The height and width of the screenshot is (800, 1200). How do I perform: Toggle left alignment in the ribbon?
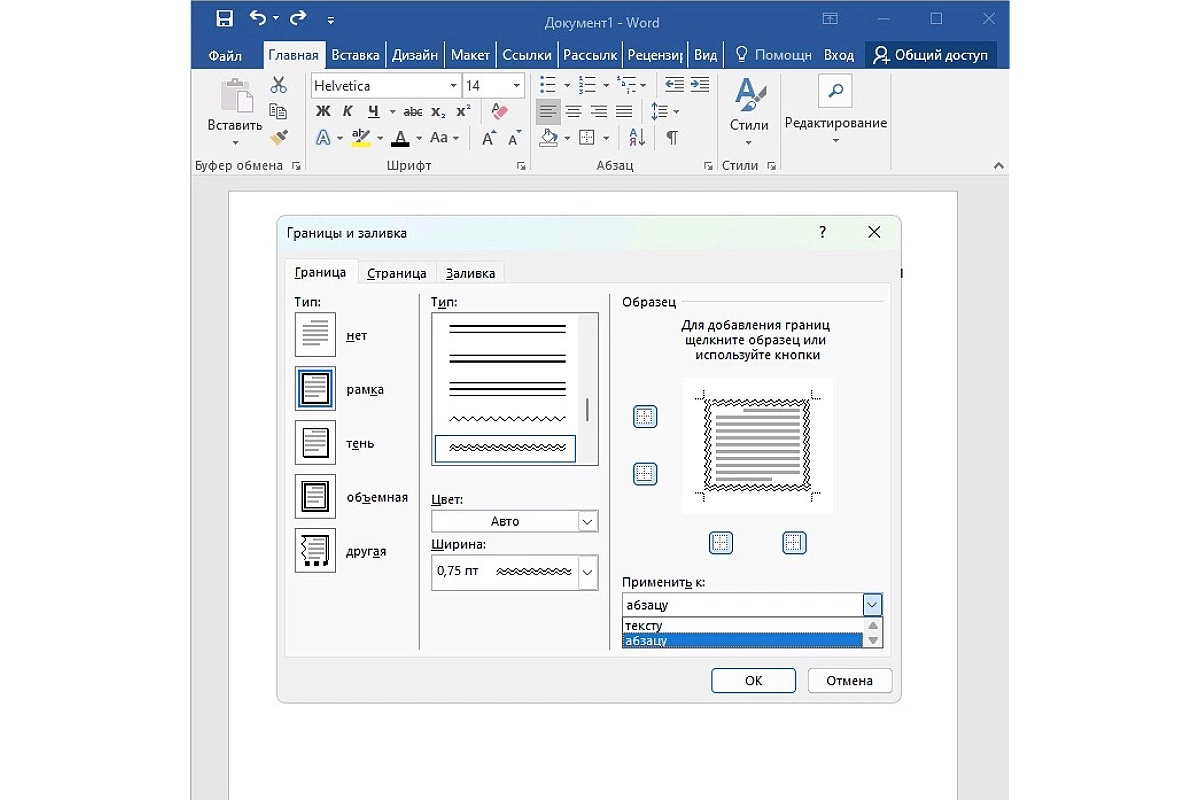(x=548, y=112)
